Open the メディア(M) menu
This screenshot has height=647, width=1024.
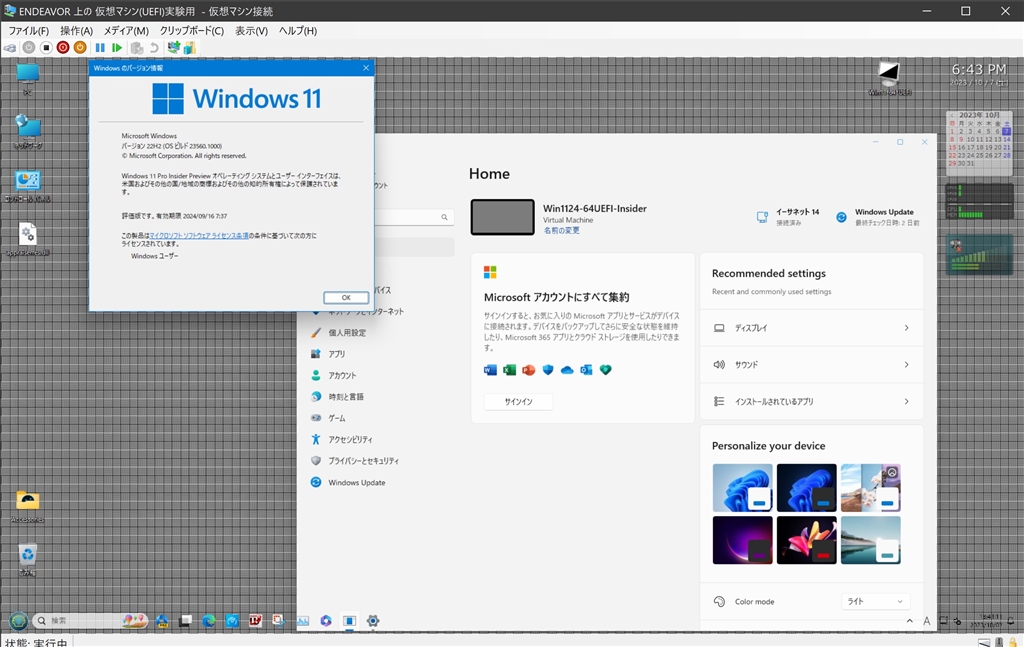[126, 31]
